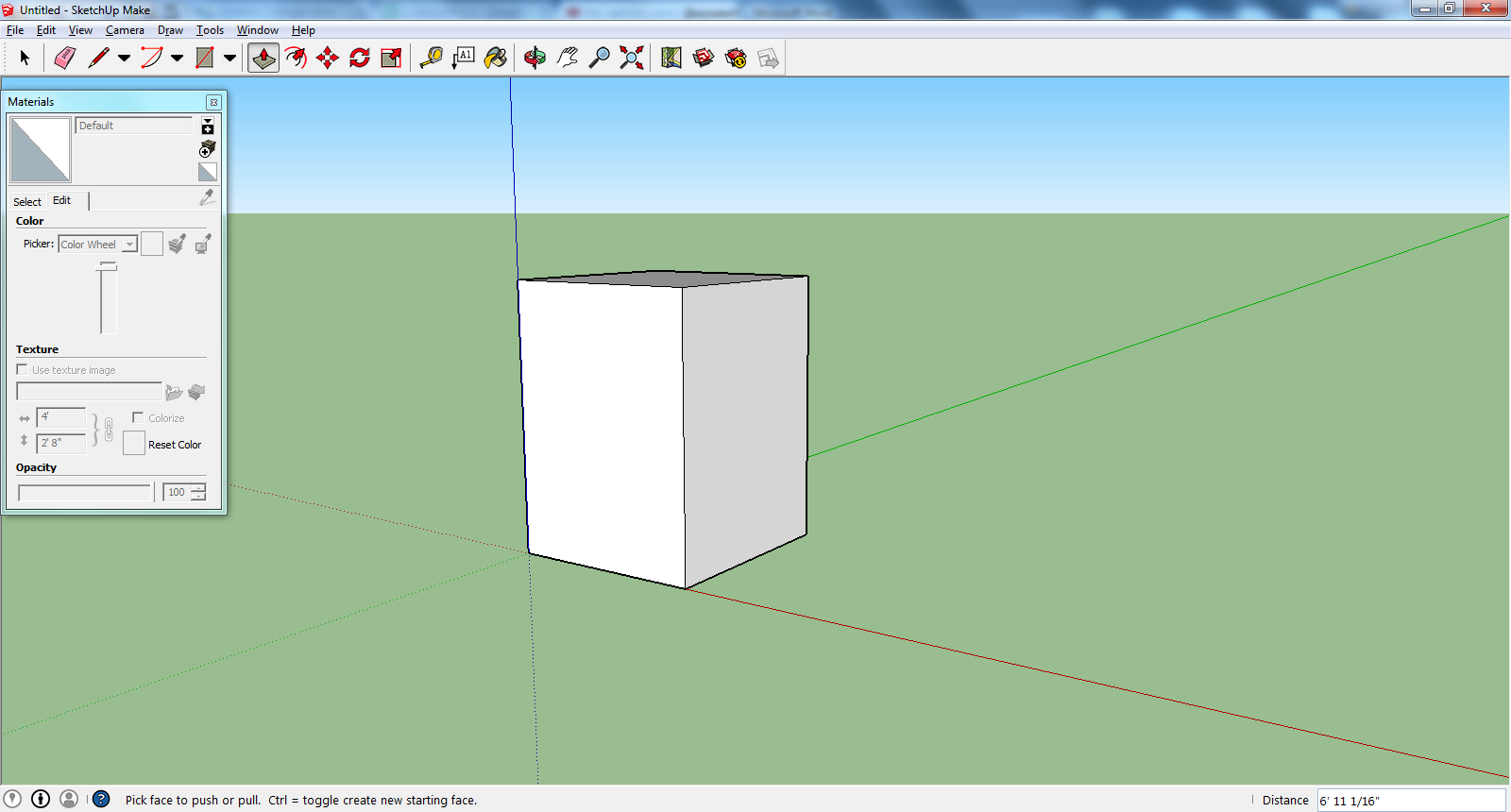The height and width of the screenshot is (812, 1511).
Task: Switch to the Select tab in Materials
Action: (x=27, y=202)
